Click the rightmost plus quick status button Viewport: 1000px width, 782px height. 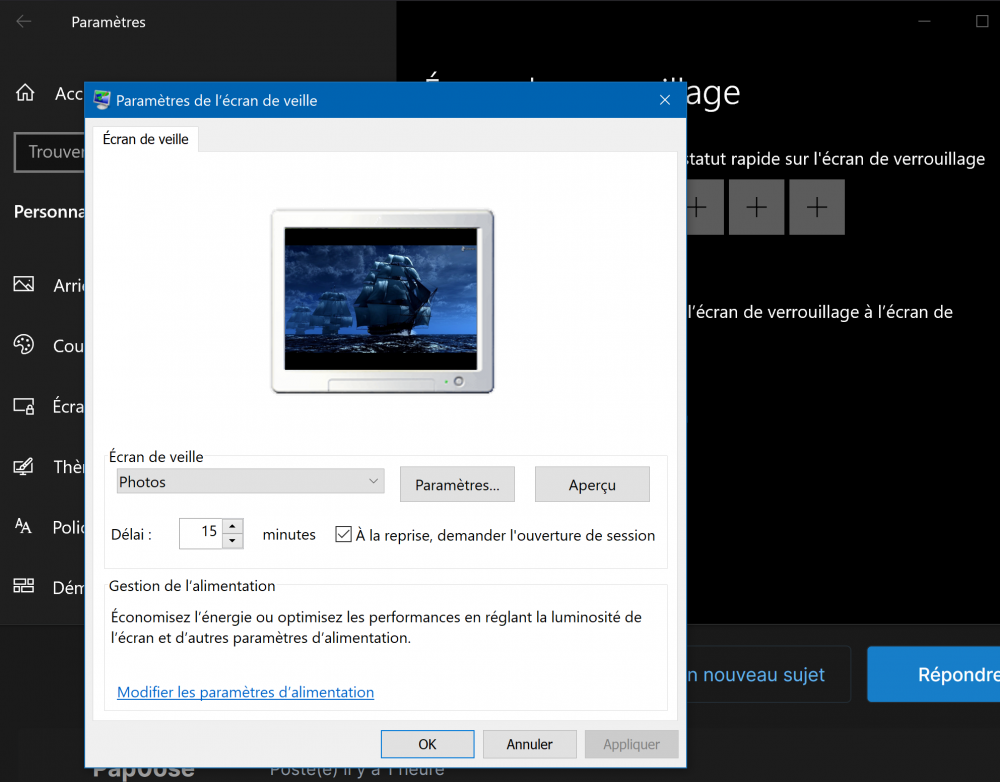tap(817, 207)
